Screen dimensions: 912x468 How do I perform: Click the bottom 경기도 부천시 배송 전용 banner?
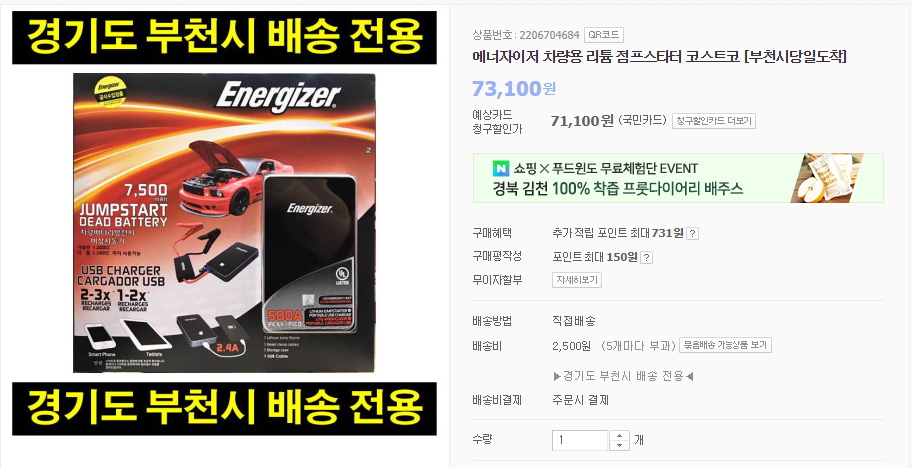224,409
